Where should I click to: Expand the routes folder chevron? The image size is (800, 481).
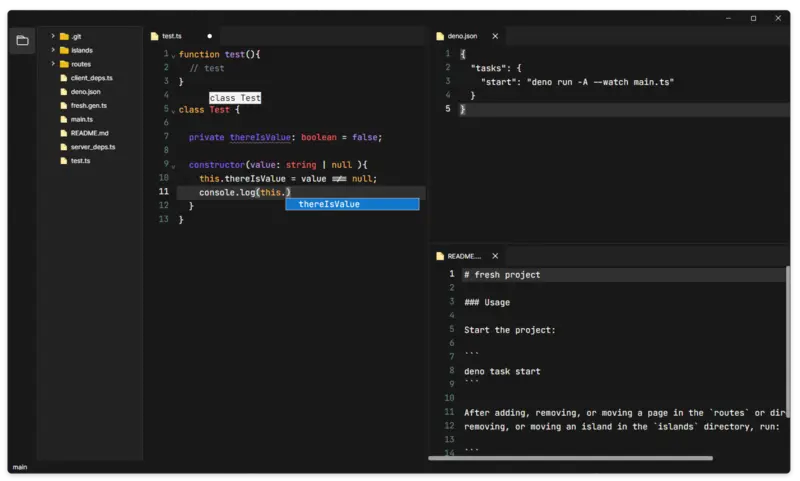(53, 63)
